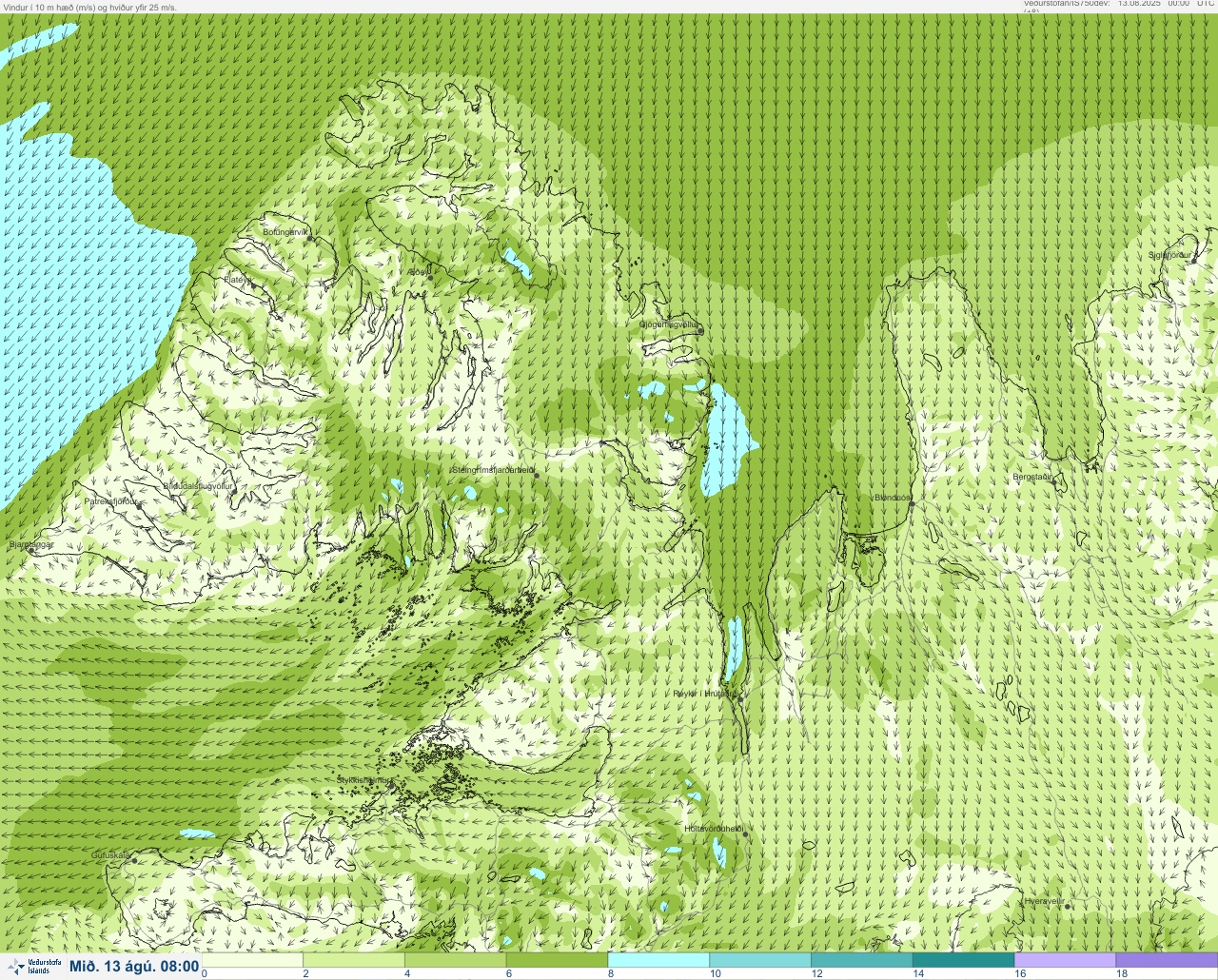Image resolution: width=1218 pixels, height=980 pixels.
Task: Click the date label Mið. 13 ágú. 08:00
Action: tap(134, 967)
